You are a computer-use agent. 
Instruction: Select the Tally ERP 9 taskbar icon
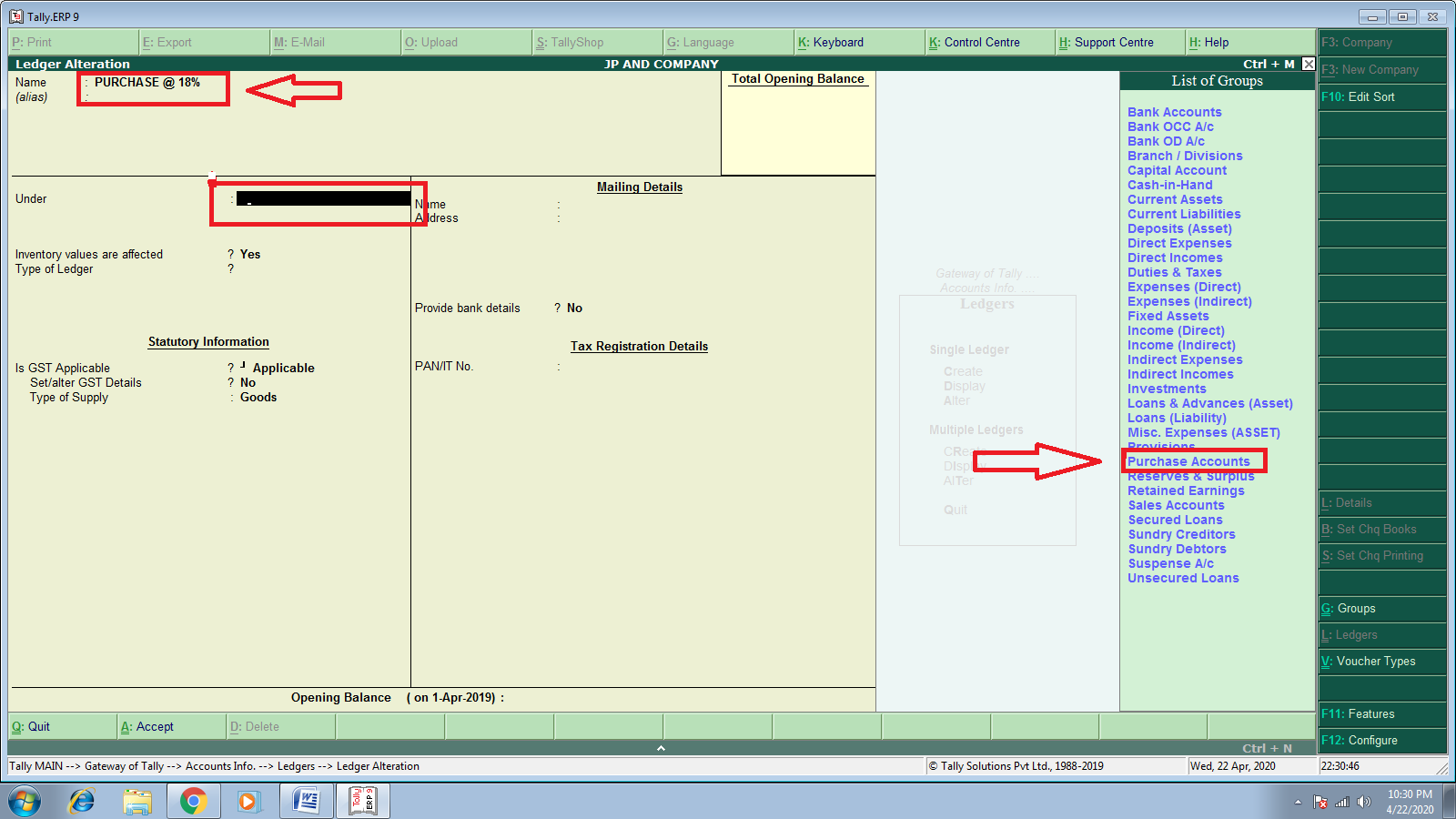click(363, 801)
